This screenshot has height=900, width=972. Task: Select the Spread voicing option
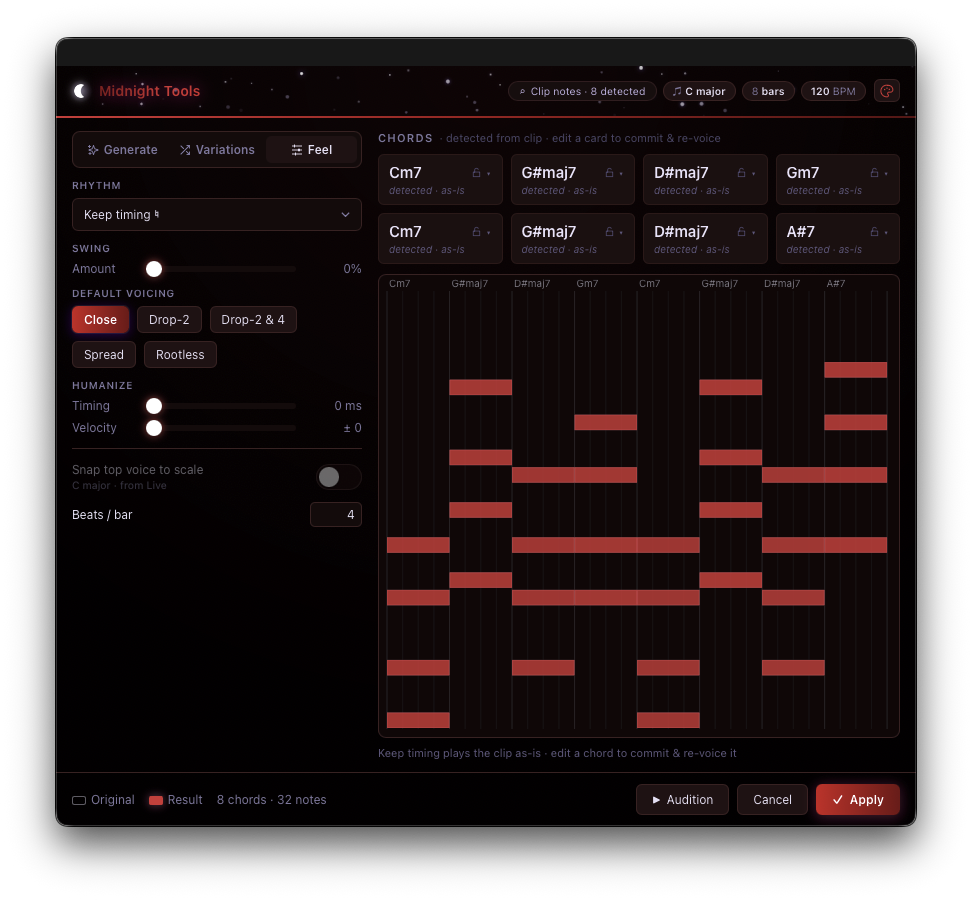click(104, 355)
